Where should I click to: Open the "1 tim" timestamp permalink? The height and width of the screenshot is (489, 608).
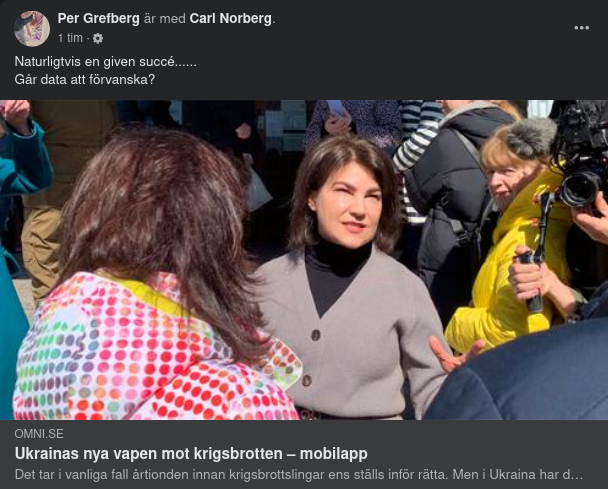pos(70,38)
